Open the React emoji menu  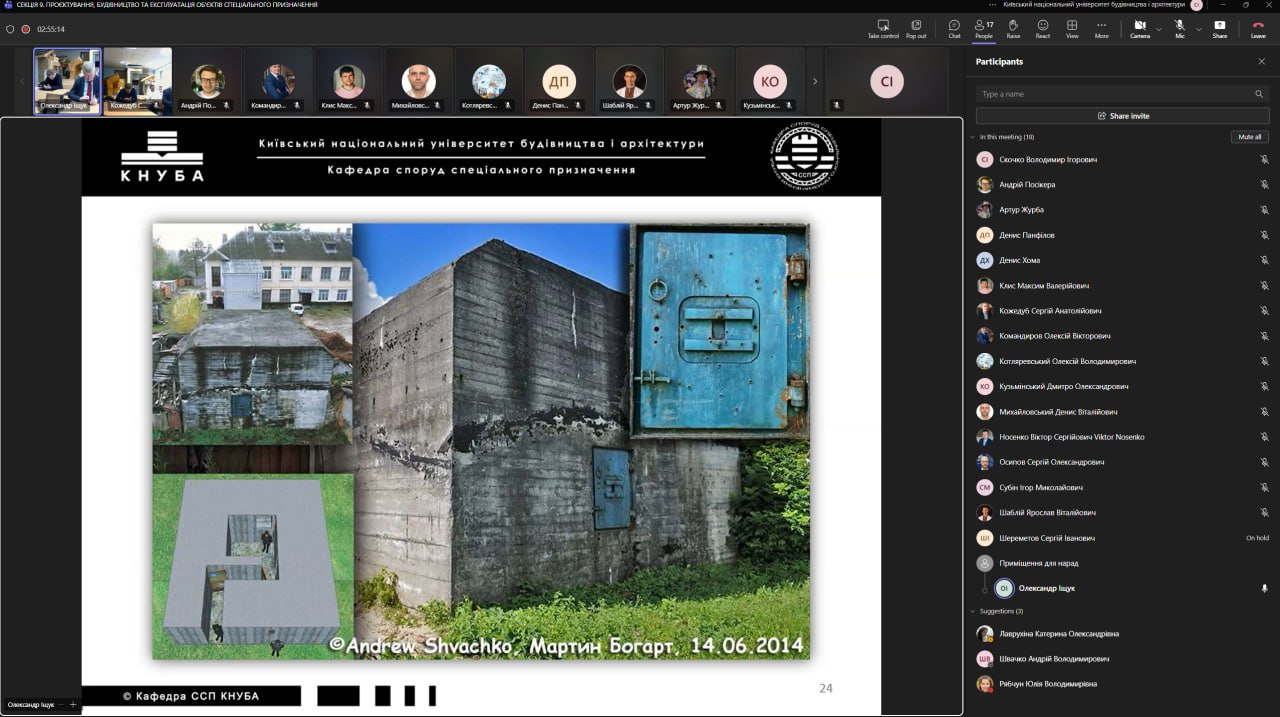(x=1042, y=28)
